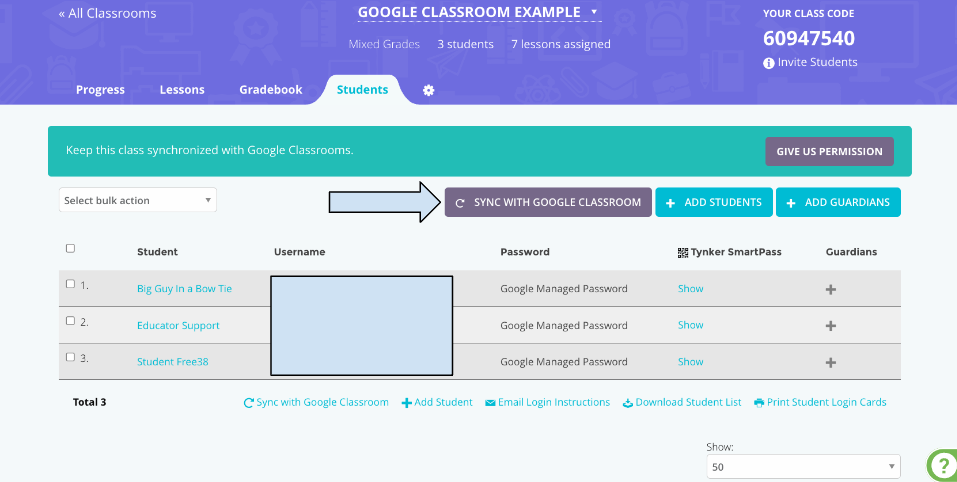Click the class code 60947540
The height and width of the screenshot is (482, 957).
pos(809,38)
